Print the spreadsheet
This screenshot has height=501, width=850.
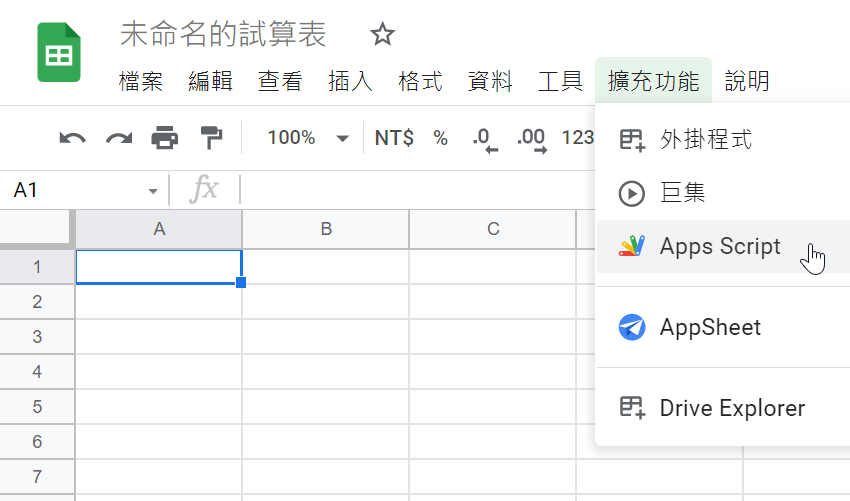pos(165,138)
